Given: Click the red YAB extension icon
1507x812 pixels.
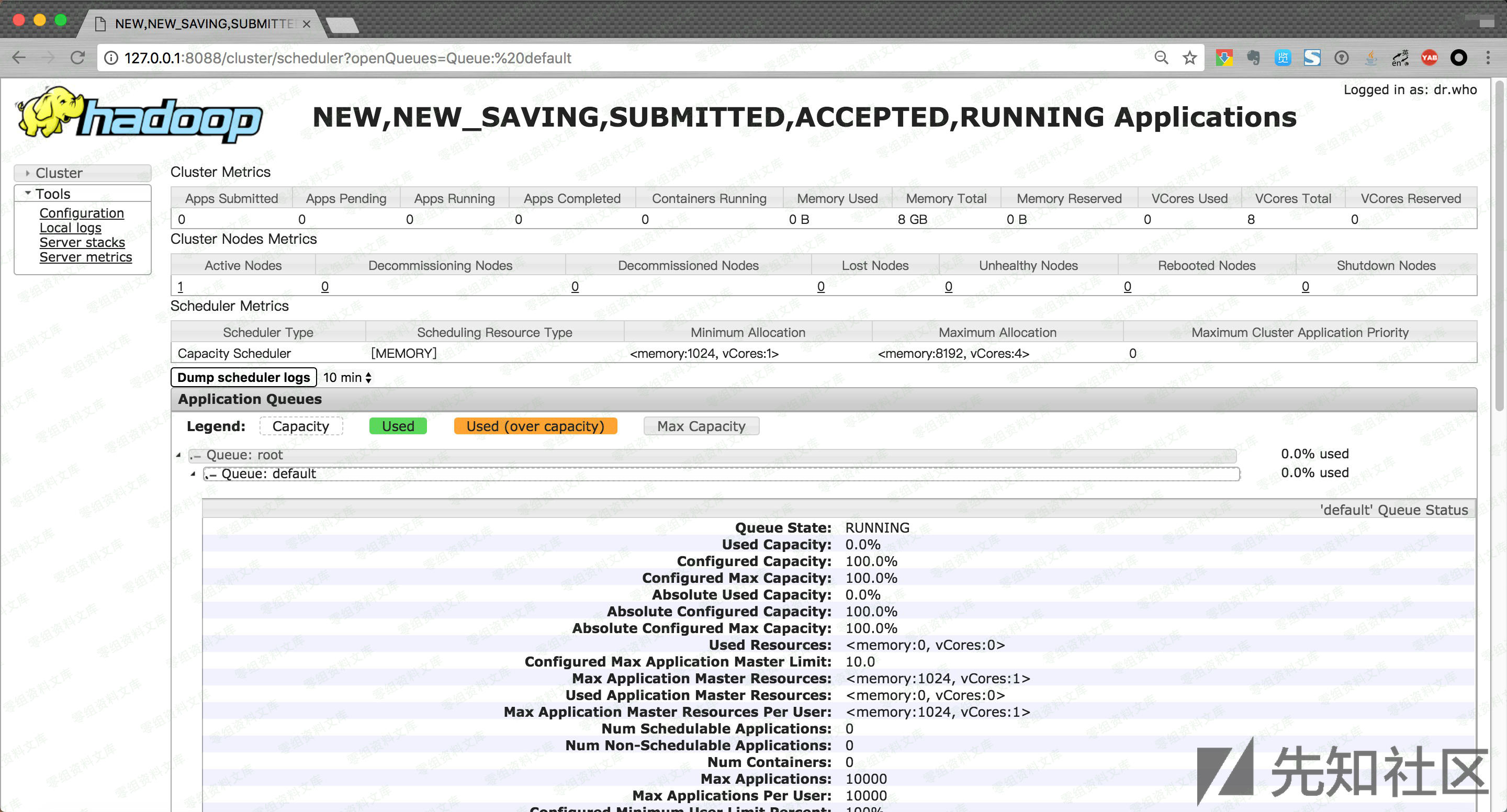Looking at the screenshot, I should pos(1429,58).
